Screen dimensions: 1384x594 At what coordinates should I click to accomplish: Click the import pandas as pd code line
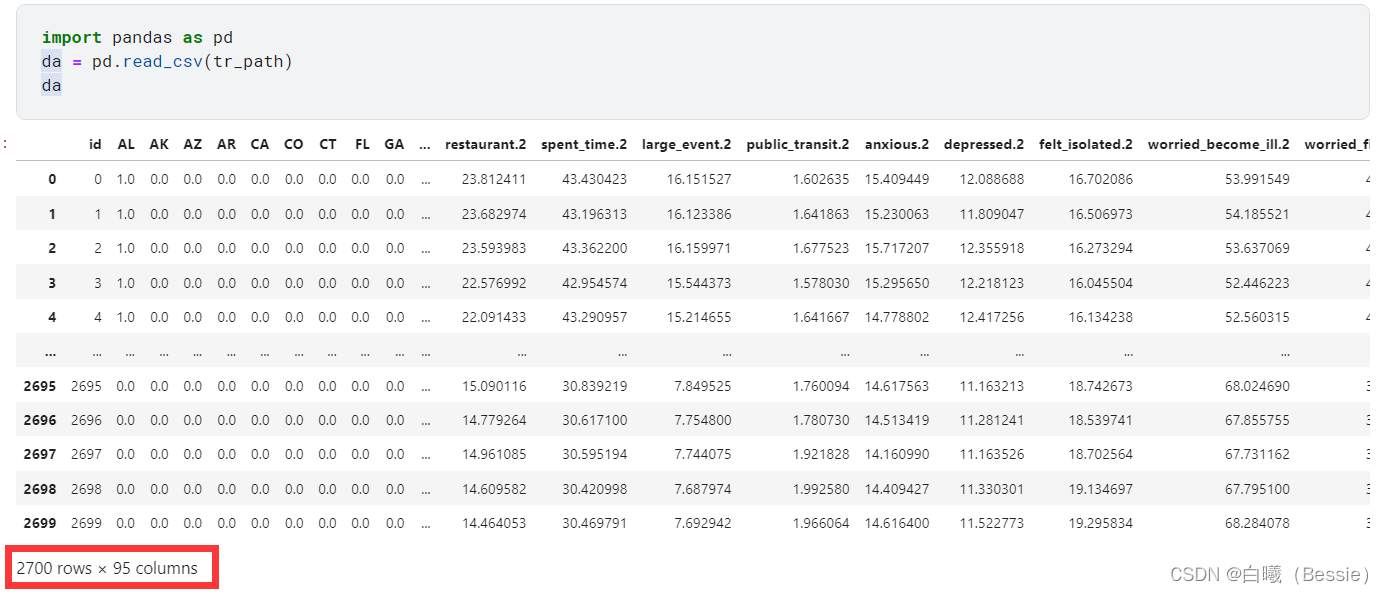140,37
